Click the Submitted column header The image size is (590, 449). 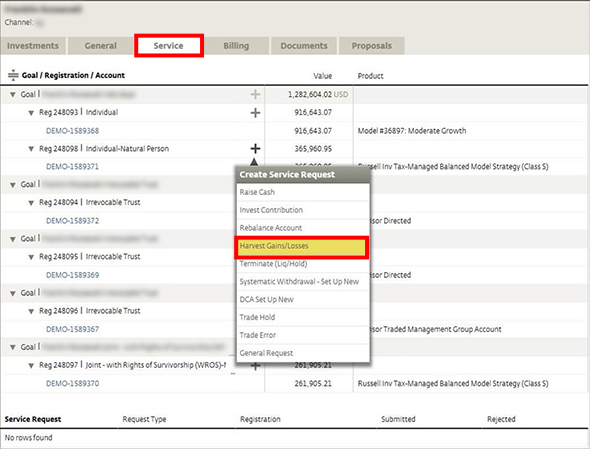(398, 419)
